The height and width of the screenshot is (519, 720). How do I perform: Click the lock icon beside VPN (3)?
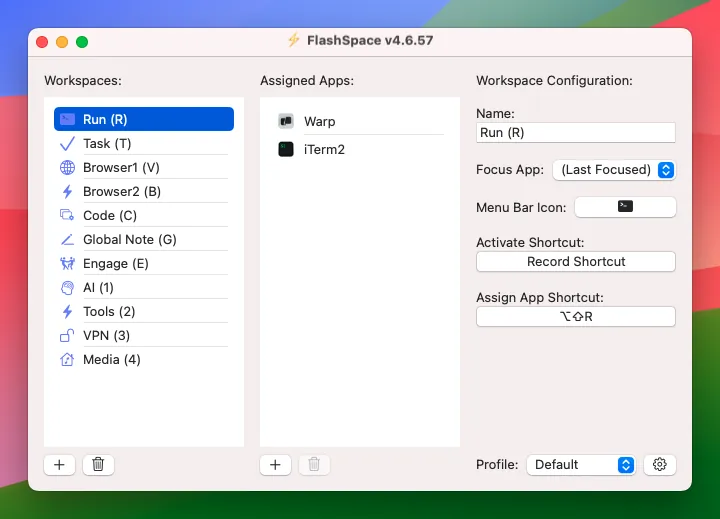tap(67, 336)
